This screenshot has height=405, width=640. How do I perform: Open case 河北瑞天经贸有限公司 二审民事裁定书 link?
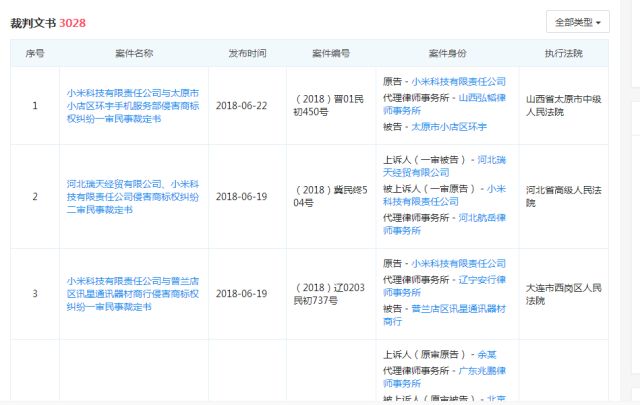point(133,197)
